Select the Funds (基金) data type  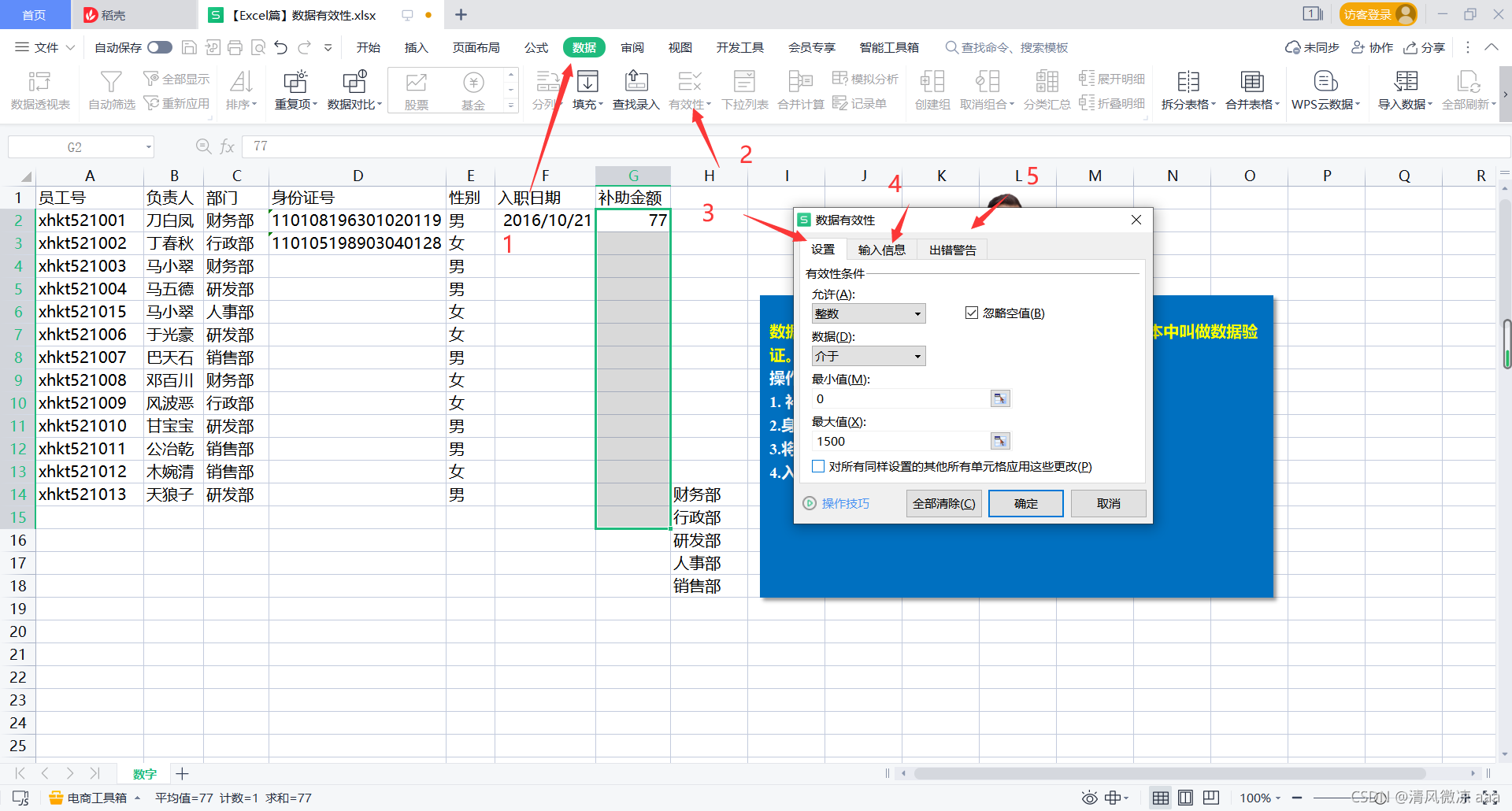[473, 90]
